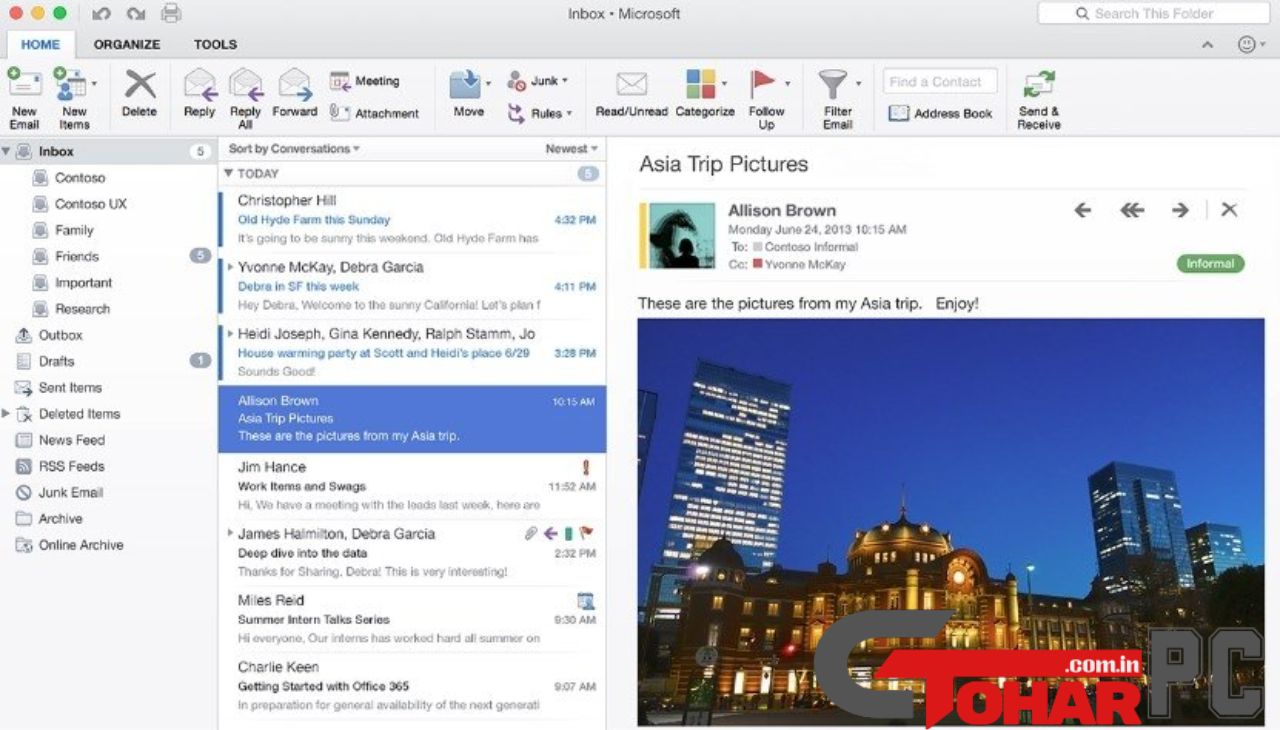Viewport: 1280px width, 730px height.
Task: Click reading pane Forward arrow
Action: (x=1181, y=210)
